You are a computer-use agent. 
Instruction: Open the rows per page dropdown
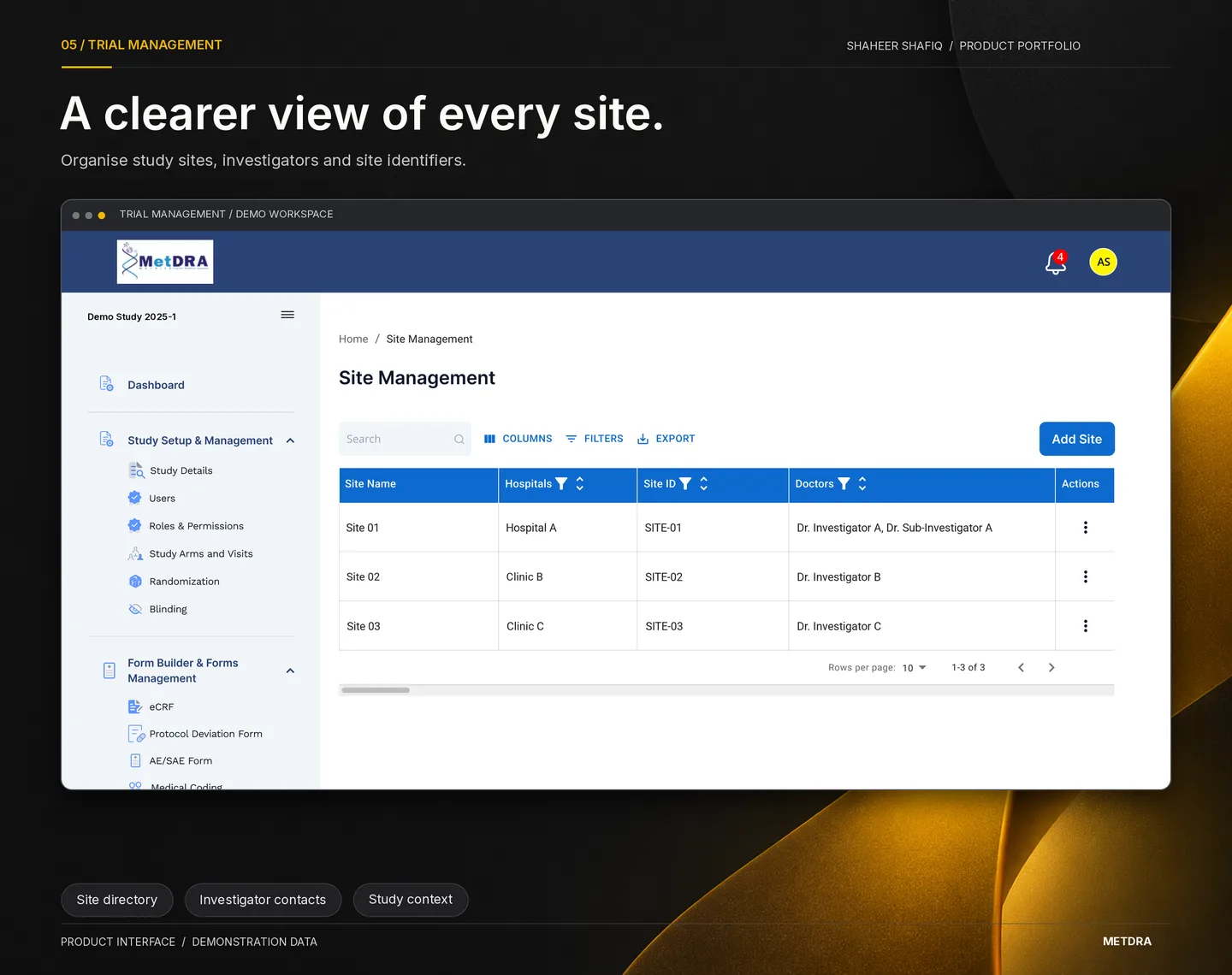coord(915,668)
